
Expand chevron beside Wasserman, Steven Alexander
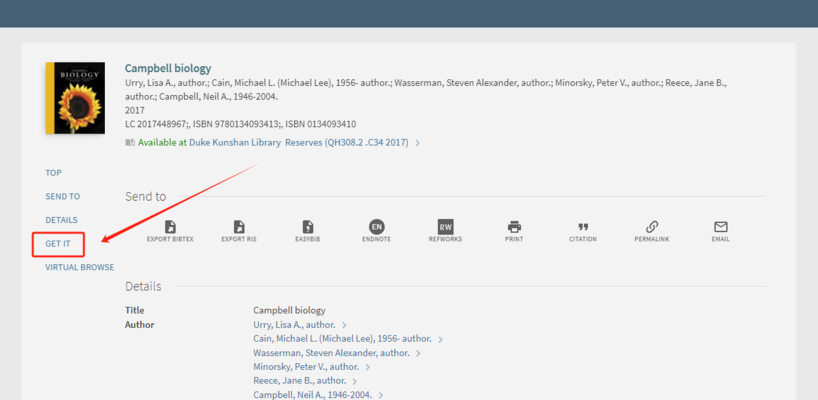click(416, 353)
